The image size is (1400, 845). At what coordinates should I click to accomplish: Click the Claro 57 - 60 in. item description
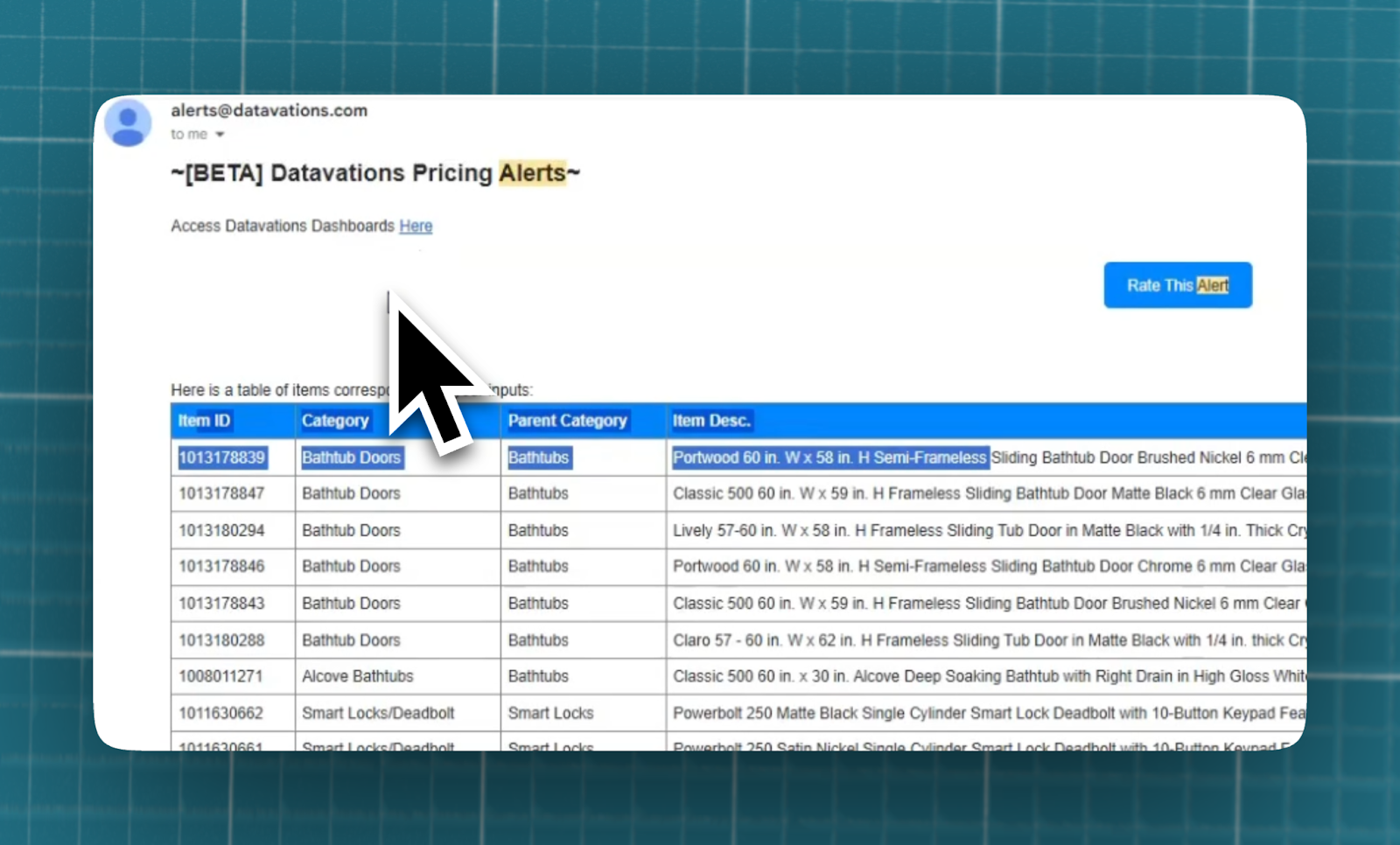coord(989,640)
